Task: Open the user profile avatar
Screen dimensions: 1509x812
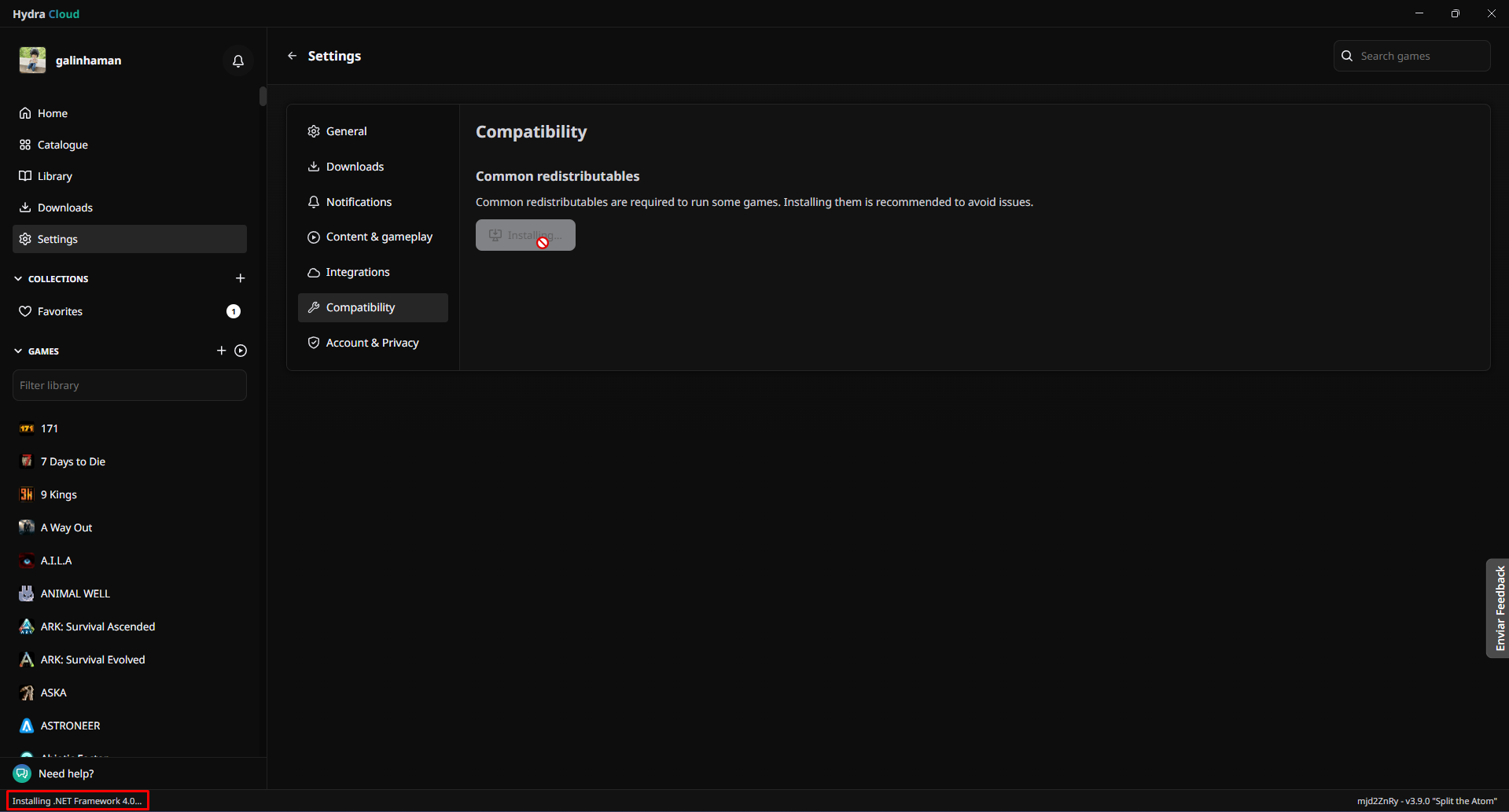Action: tap(33, 61)
